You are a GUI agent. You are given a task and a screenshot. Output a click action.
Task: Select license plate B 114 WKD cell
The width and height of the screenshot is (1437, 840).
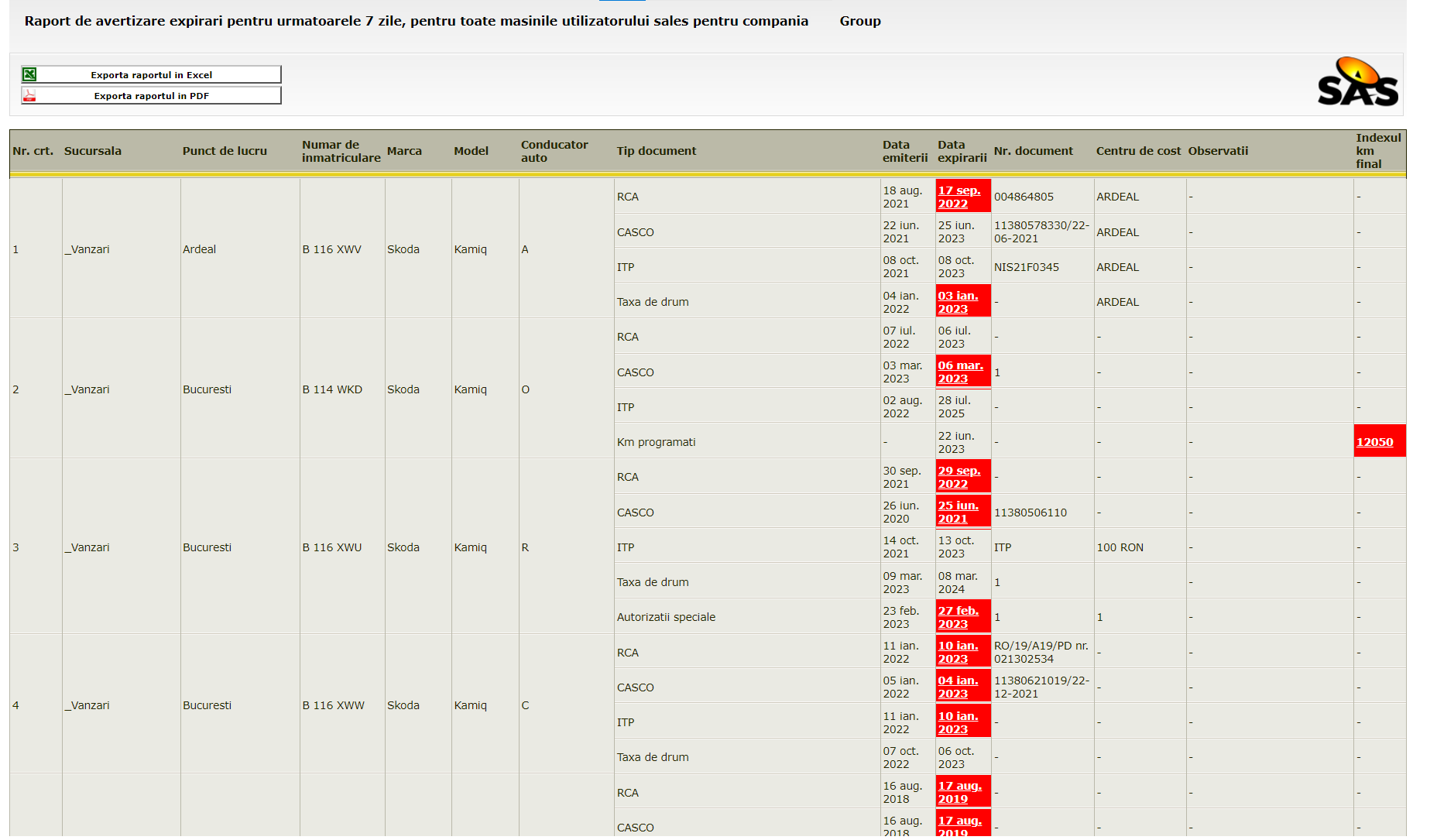332,389
